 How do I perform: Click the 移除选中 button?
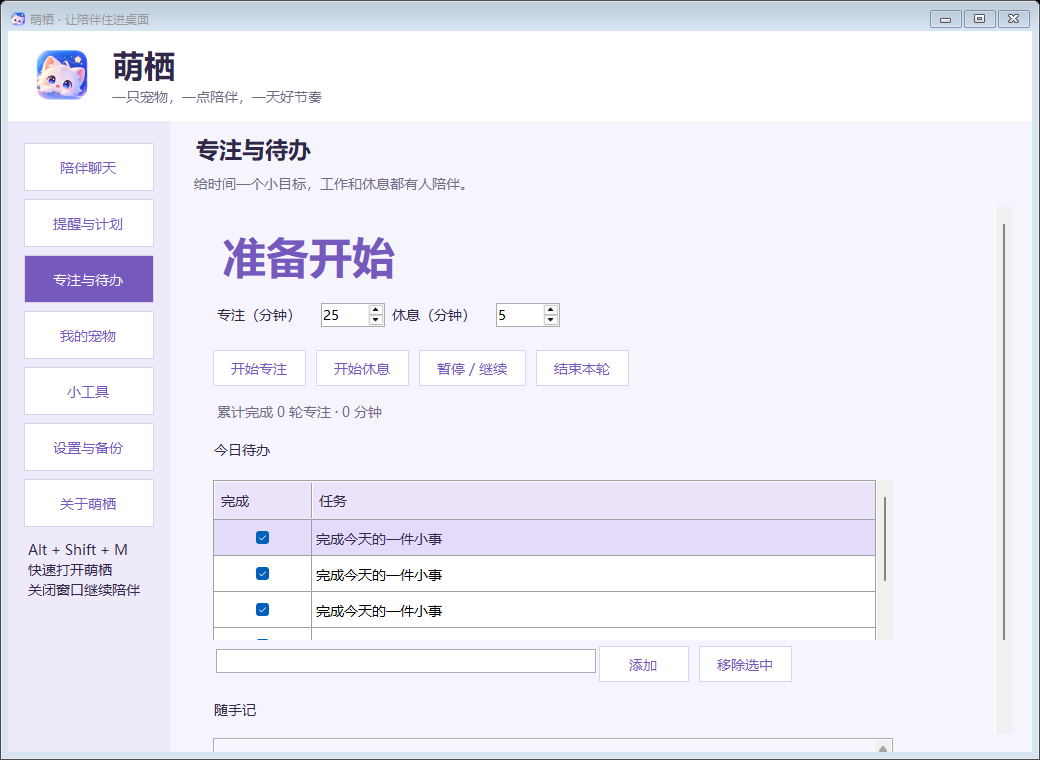point(745,664)
